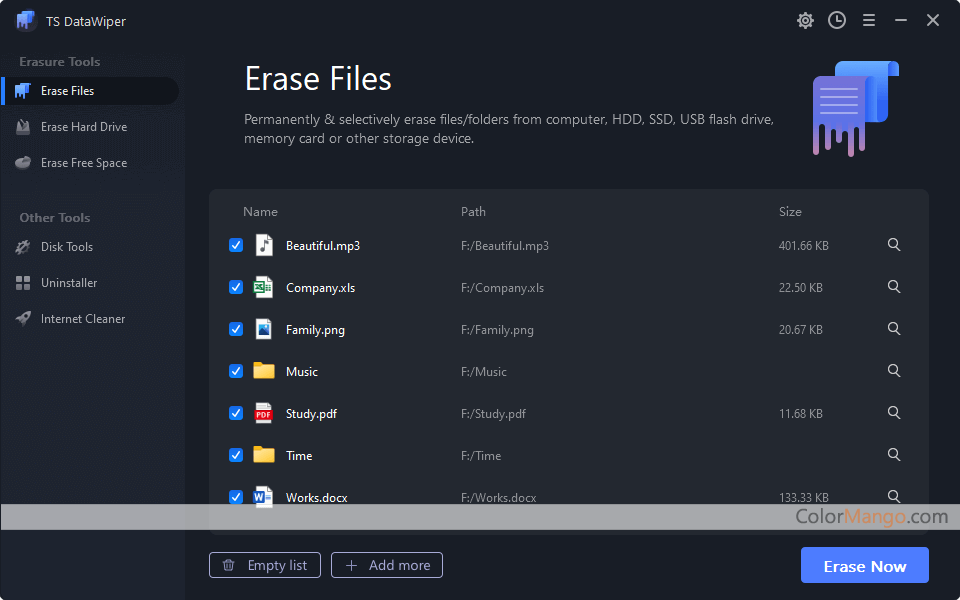Open Disk Tools from Other Tools

pyautogui.click(x=67, y=247)
